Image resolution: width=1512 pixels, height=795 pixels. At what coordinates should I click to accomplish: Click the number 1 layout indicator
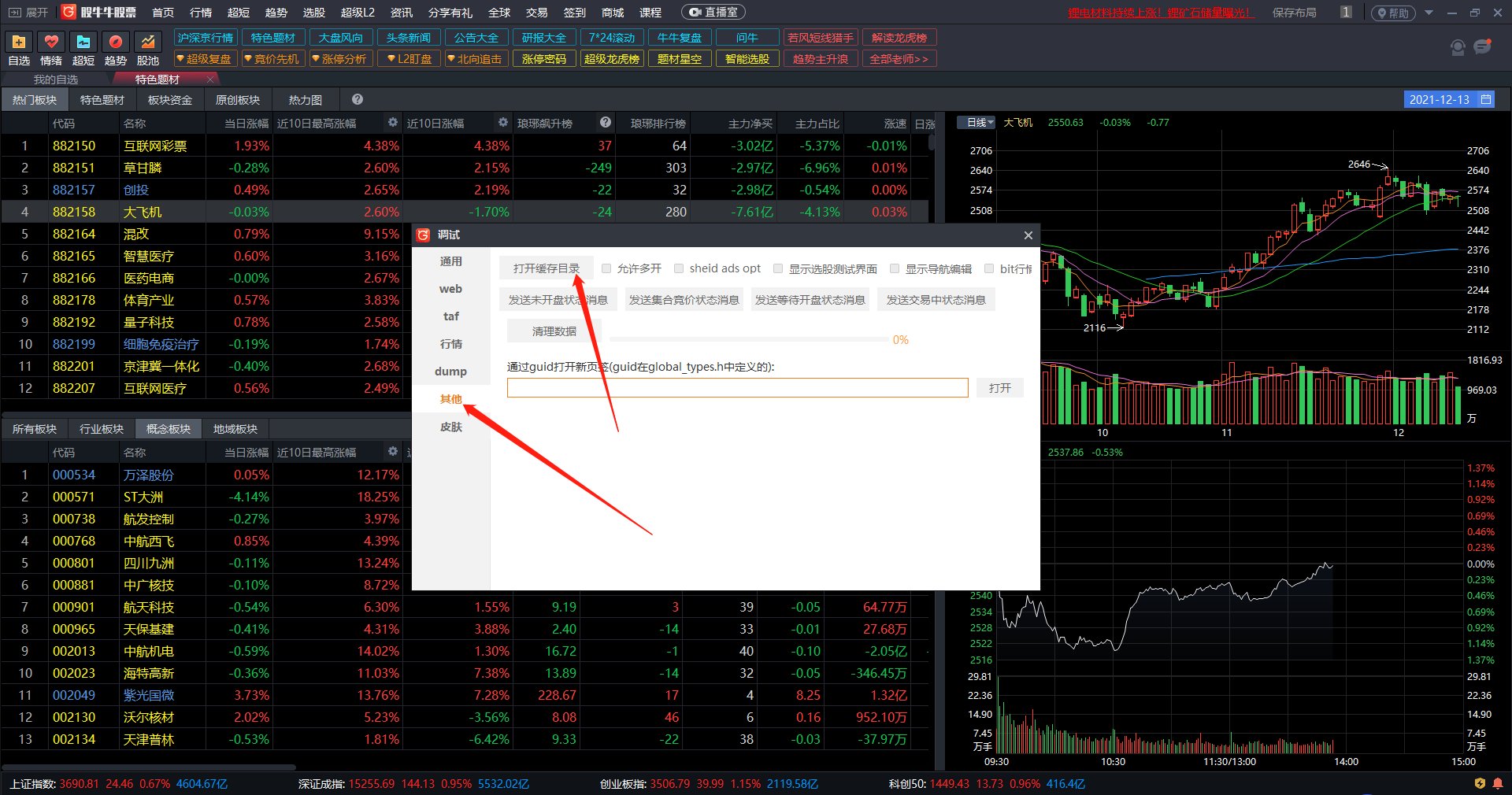[x=1346, y=12]
